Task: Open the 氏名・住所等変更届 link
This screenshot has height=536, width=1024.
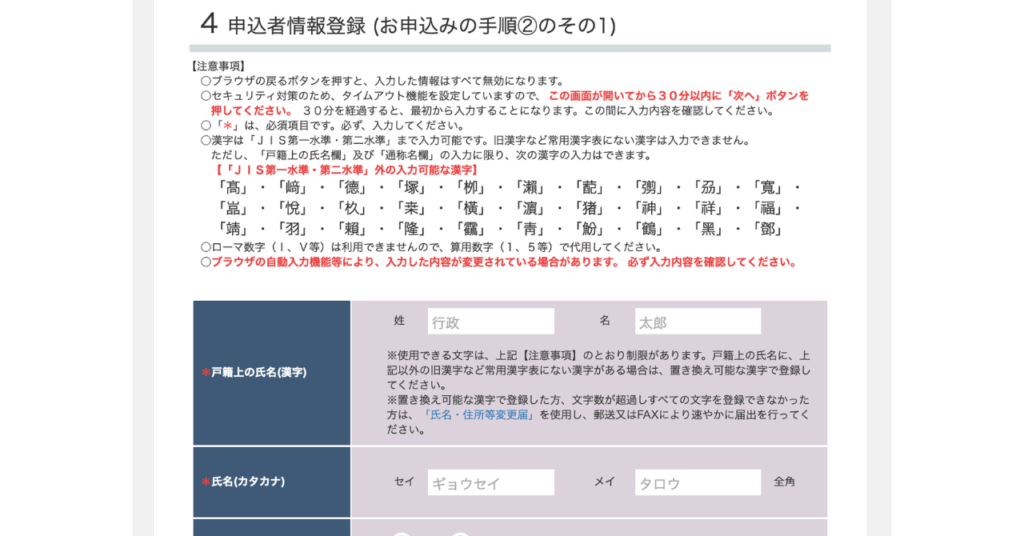Action: coord(475,414)
